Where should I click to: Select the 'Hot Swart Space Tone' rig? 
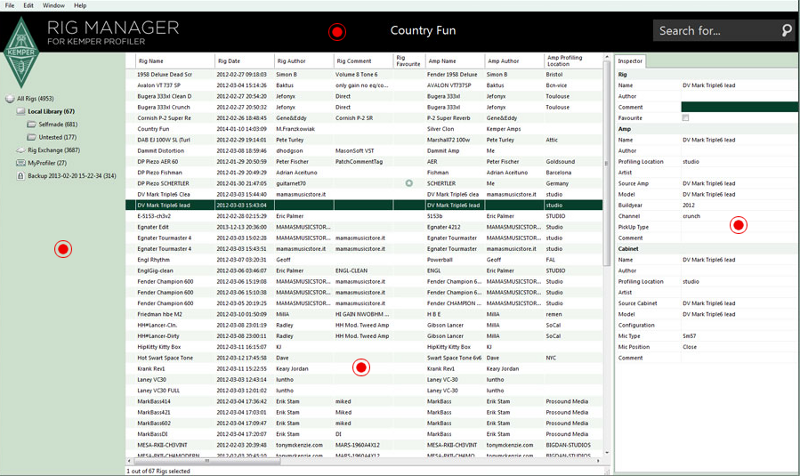point(364,358)
